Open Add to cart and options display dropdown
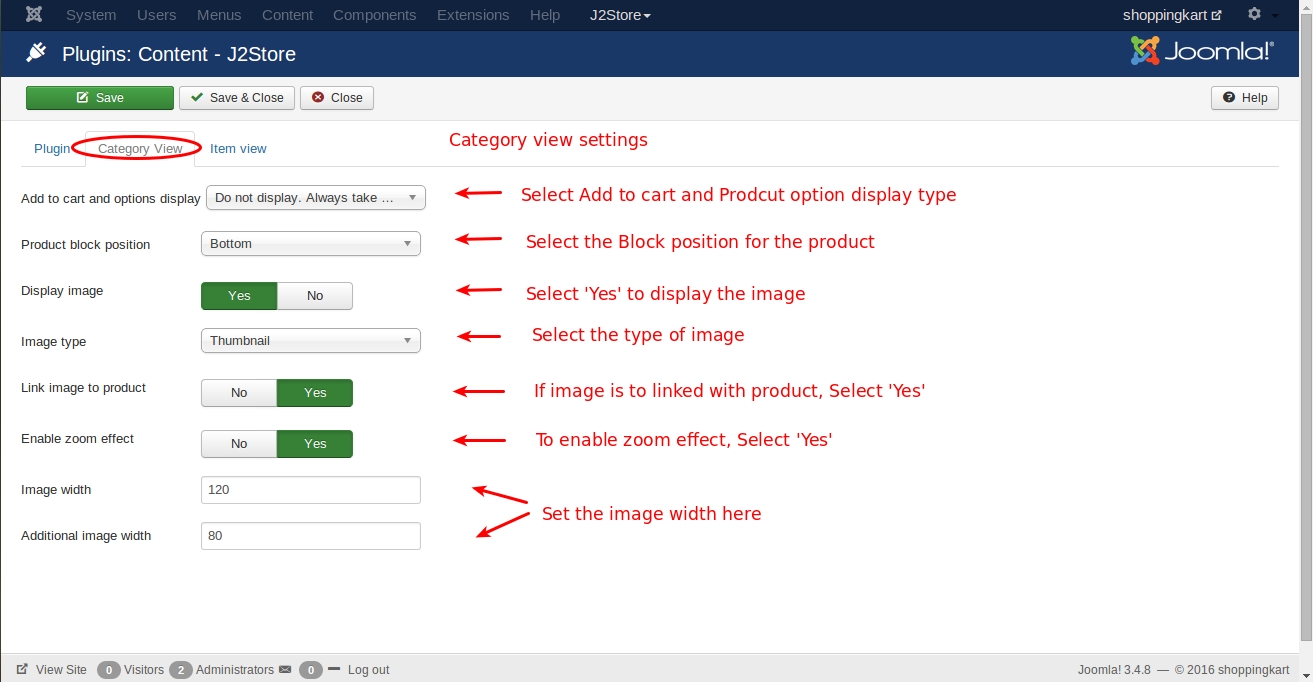The image size is (1313, 682). tap(316, 198)
